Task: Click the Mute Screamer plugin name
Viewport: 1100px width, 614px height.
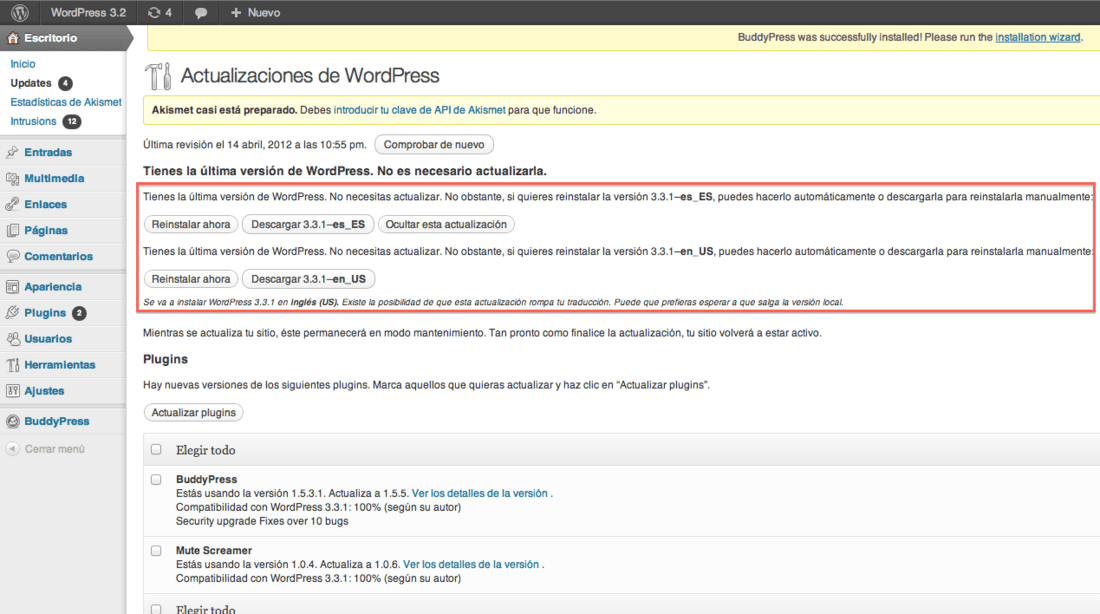Action: (214, 550)
